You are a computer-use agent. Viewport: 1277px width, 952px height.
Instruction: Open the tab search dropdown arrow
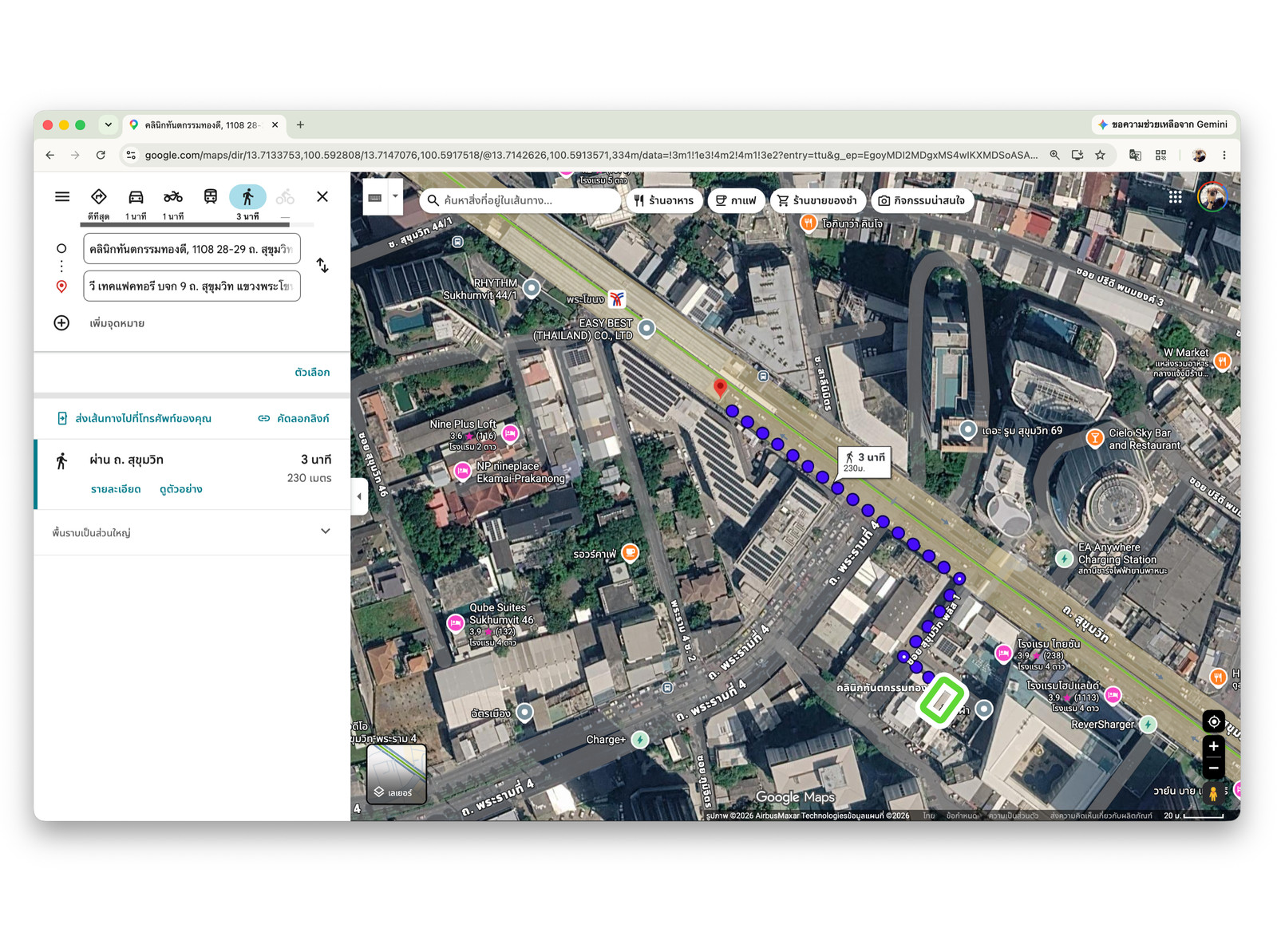[x=108, y=124]
